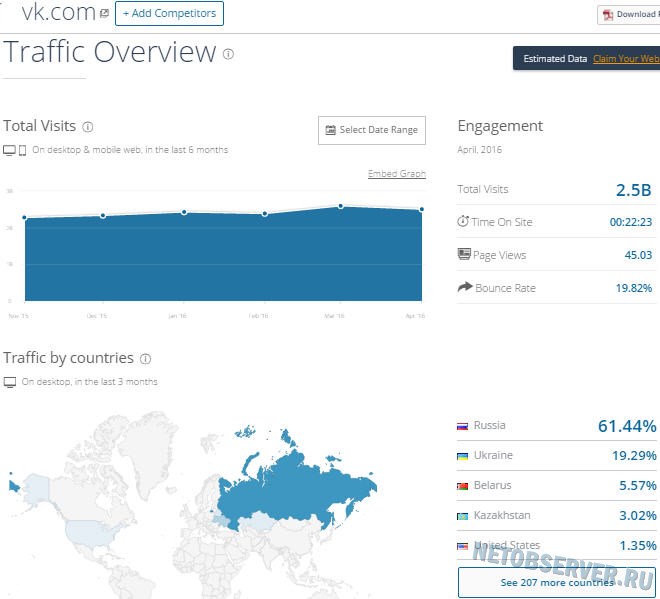Show Traffic by countries info icon
The image size is (660, 599).
[x=146, y=359]
